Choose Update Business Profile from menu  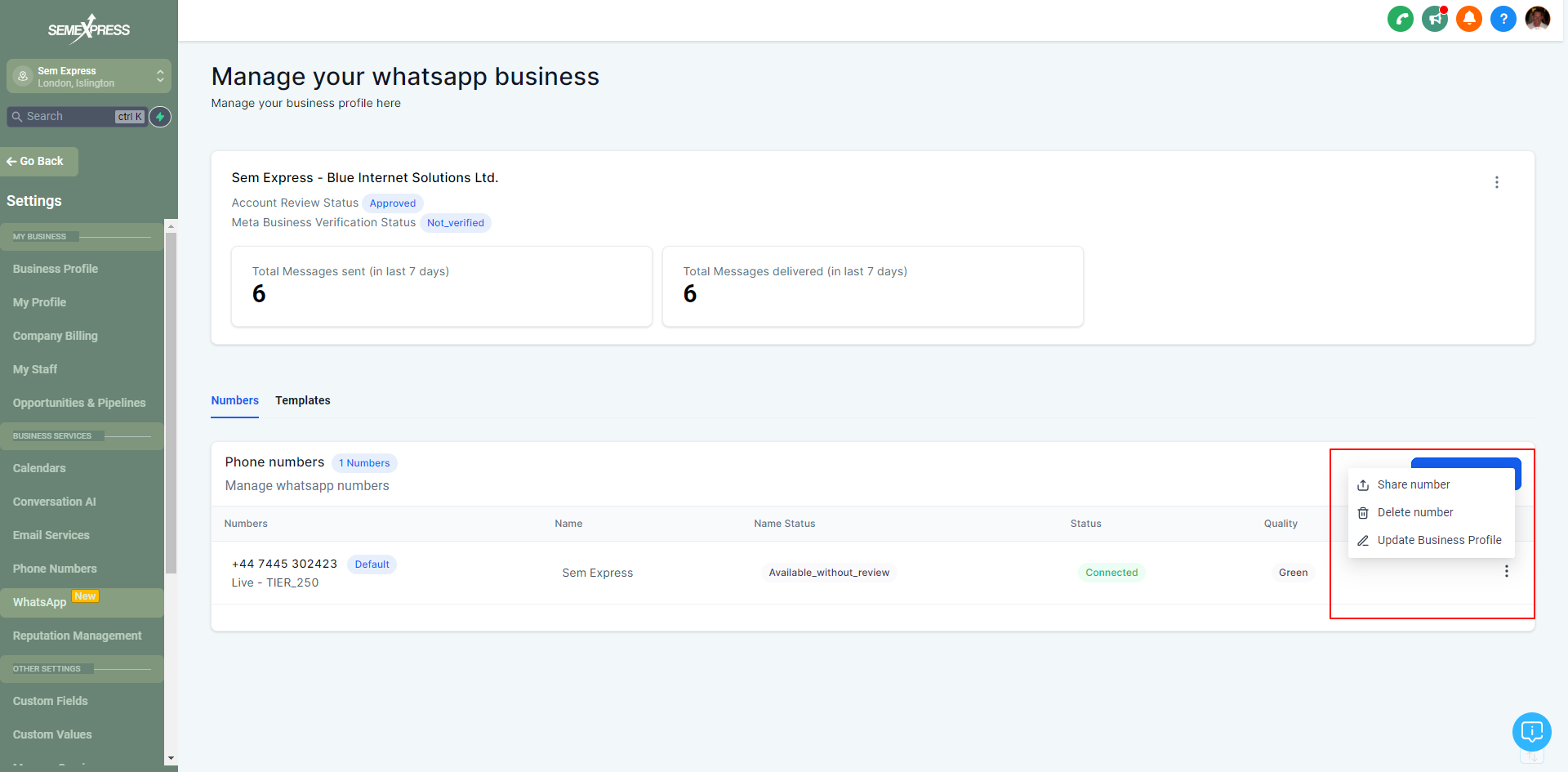tap(1431, 540)
